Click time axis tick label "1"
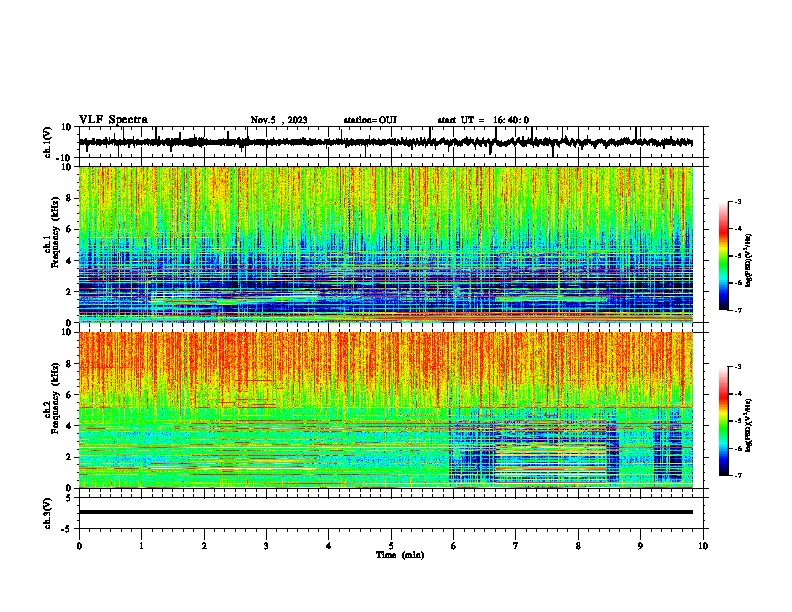792x612 pixels. click(x=141, y=546)
